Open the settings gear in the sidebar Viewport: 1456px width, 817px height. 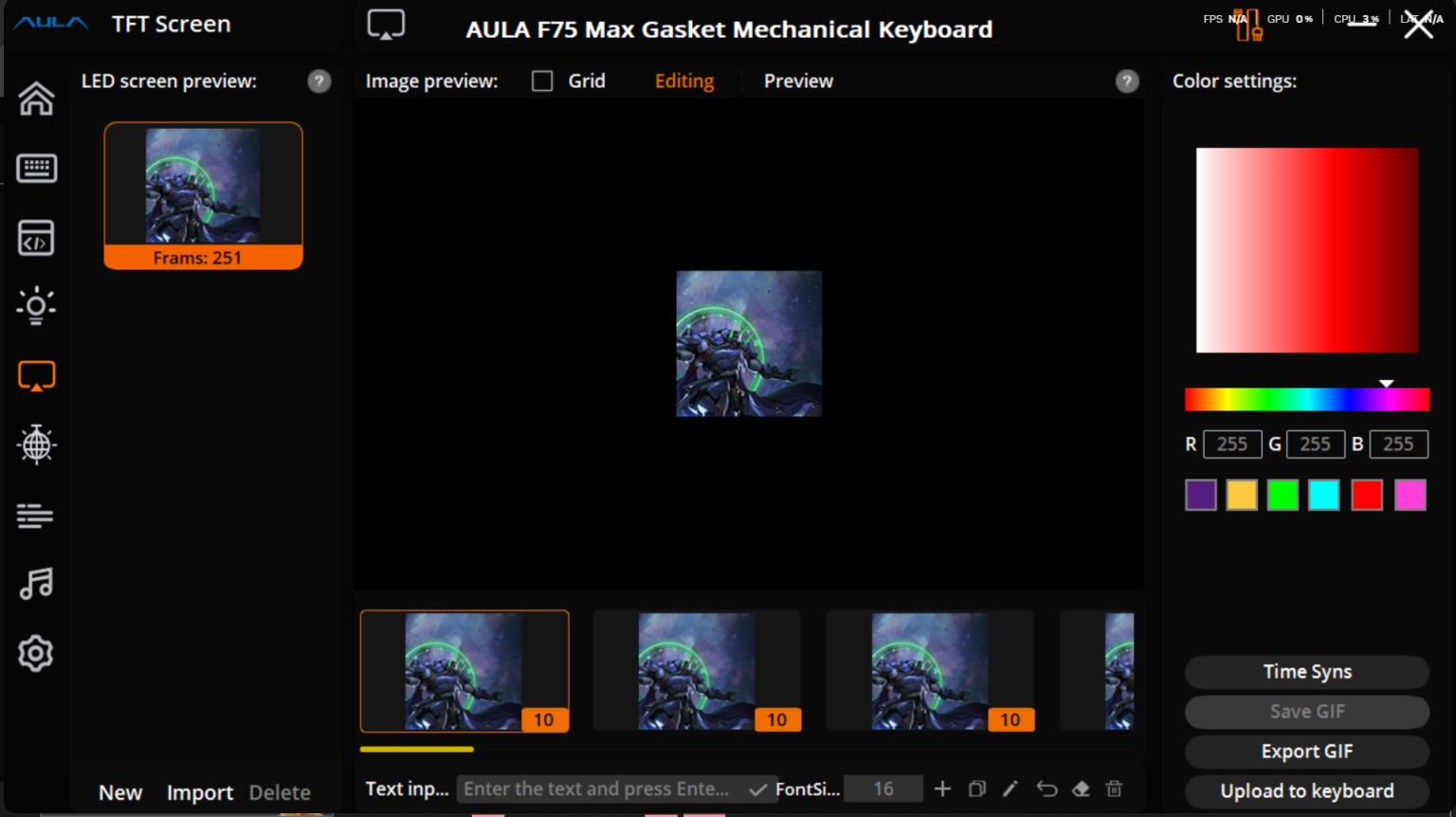(36, 653)
